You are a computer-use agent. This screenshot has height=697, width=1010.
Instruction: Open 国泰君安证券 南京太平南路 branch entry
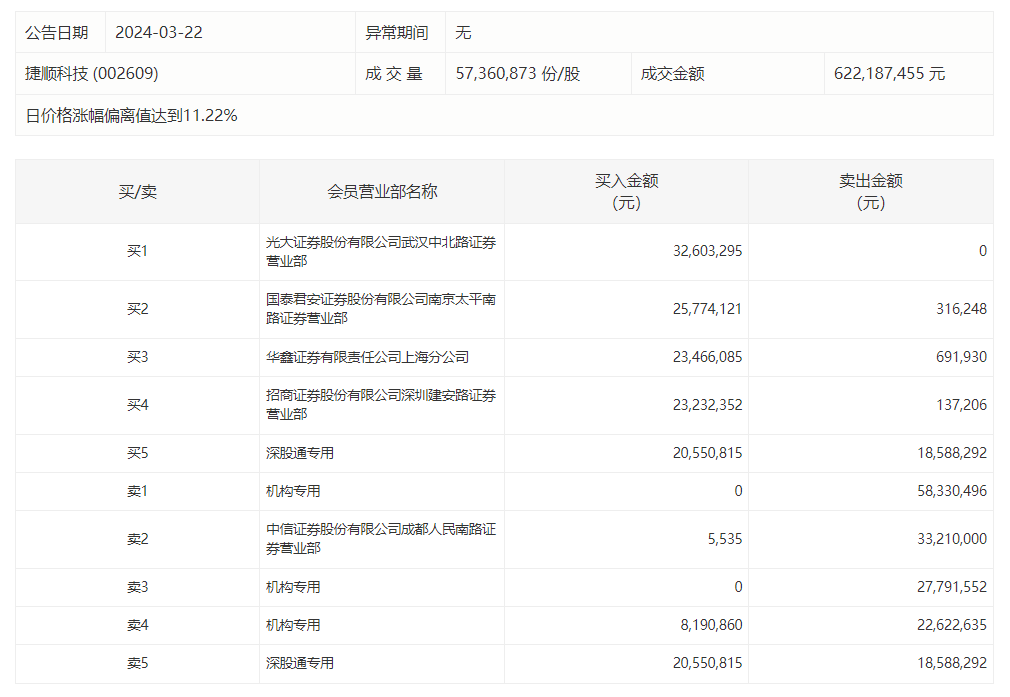[x=380, y=308]
